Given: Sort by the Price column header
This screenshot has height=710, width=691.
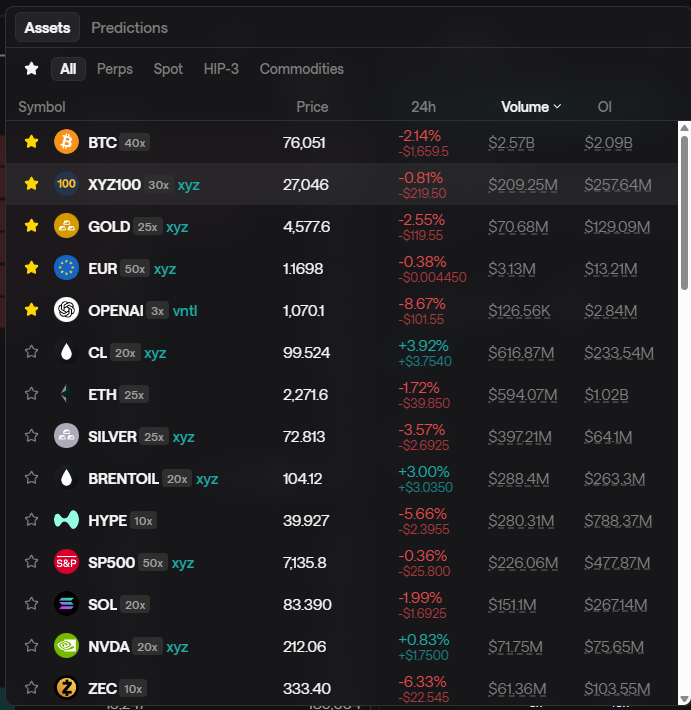Looking at the screenshot, I should pos(312,107).
